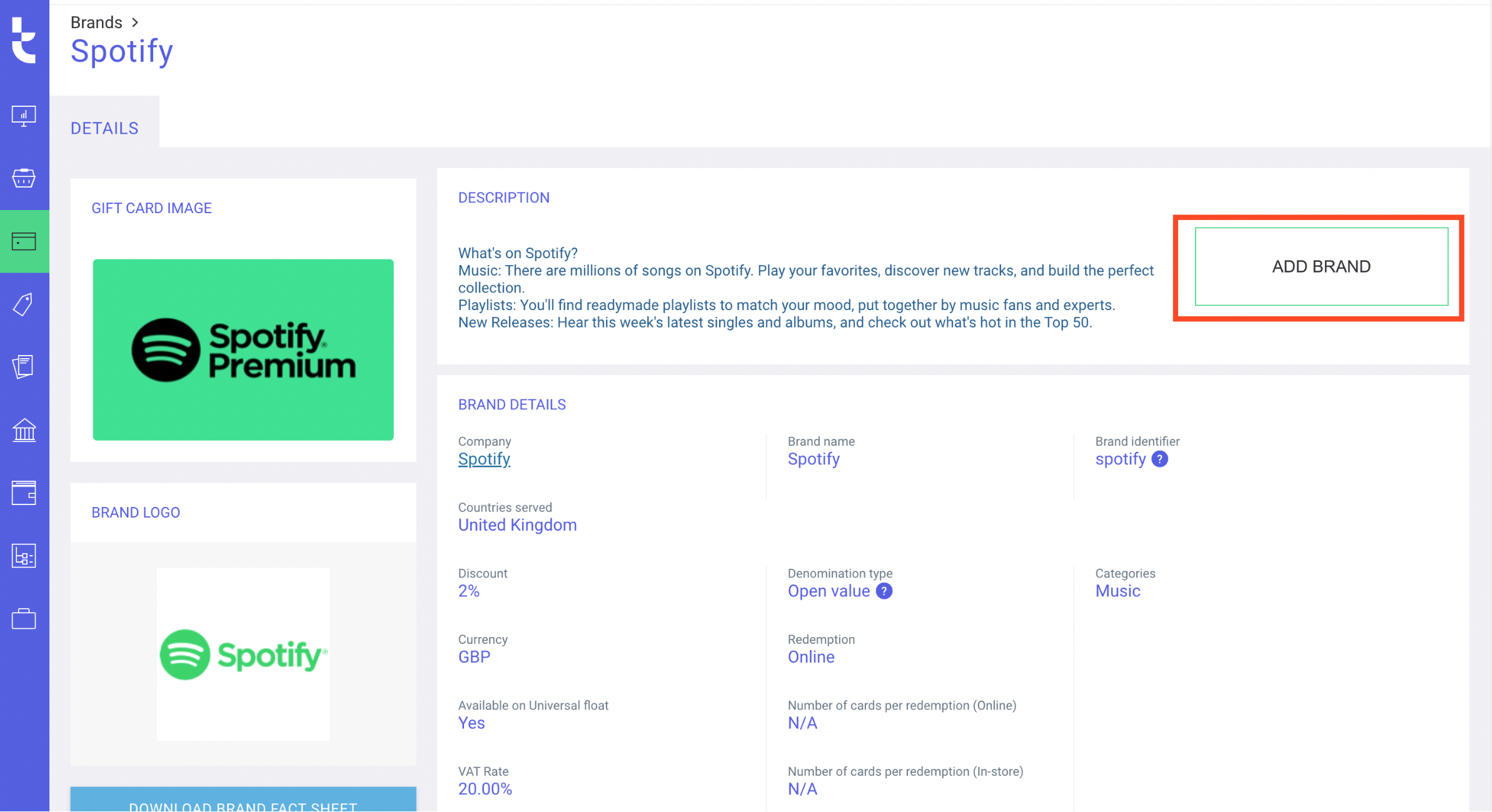Click the 20.00% VAT Rate value
Screen dimensions: 1492x812
coord(485,789)
